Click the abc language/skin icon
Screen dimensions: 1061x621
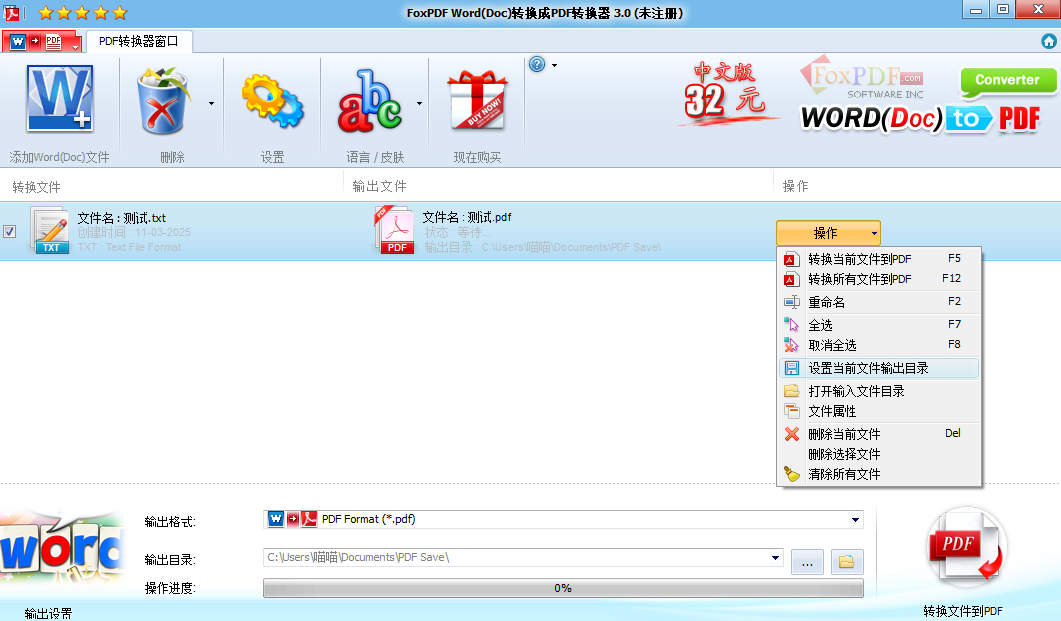point(369,102)
